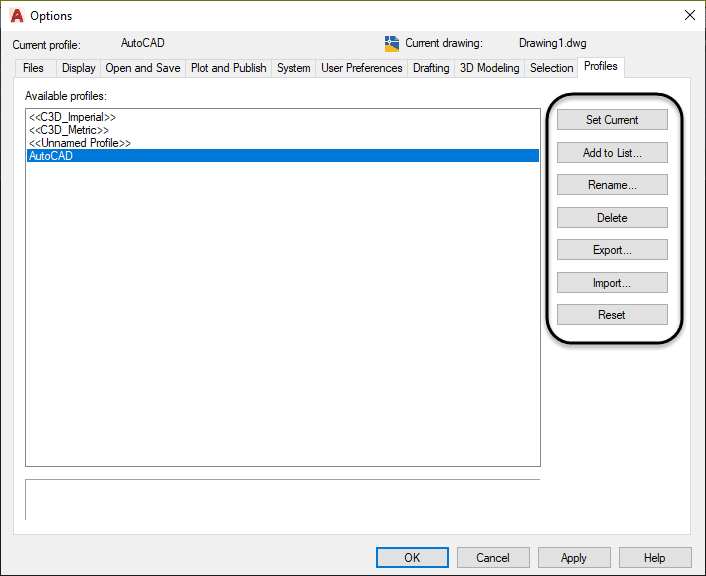This screenshot has height=576, width=706.
Task: Select the <<Unnamed Profile>> entry
Action: tap(283, 143)
